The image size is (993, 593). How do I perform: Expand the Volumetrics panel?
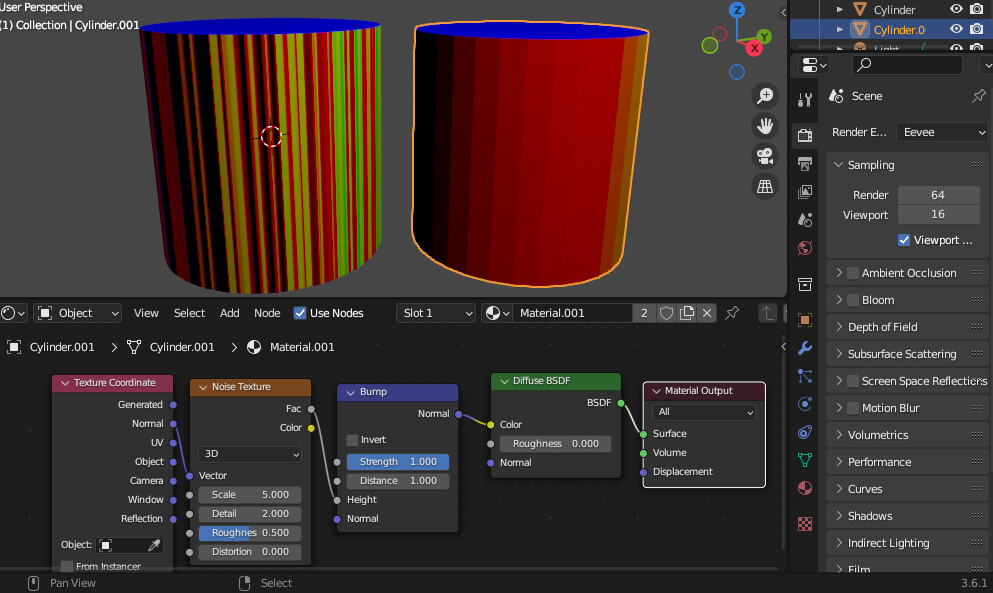[x=838, y=435]
